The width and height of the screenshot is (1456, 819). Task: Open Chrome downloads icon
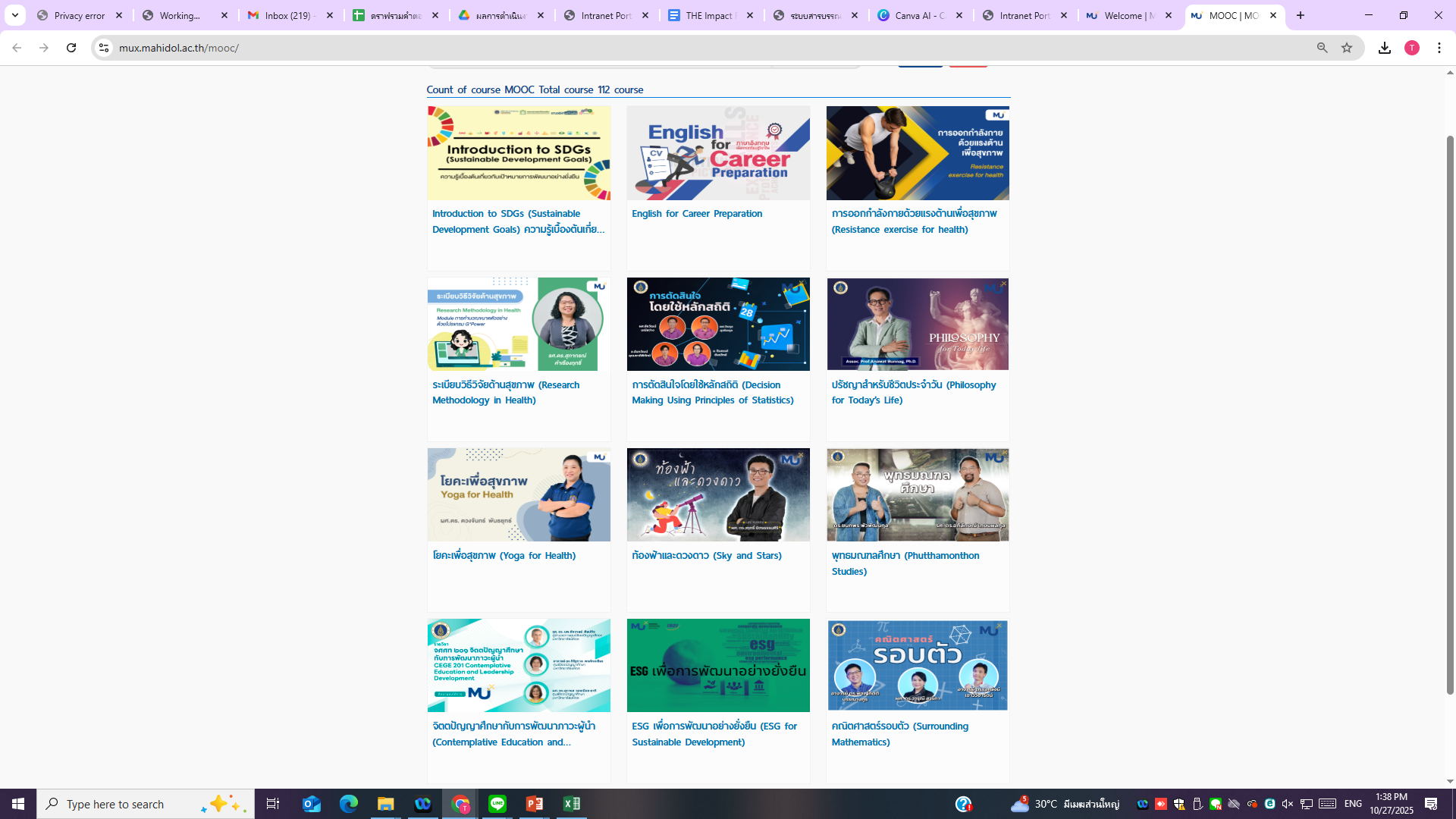tap(1385, 48)
